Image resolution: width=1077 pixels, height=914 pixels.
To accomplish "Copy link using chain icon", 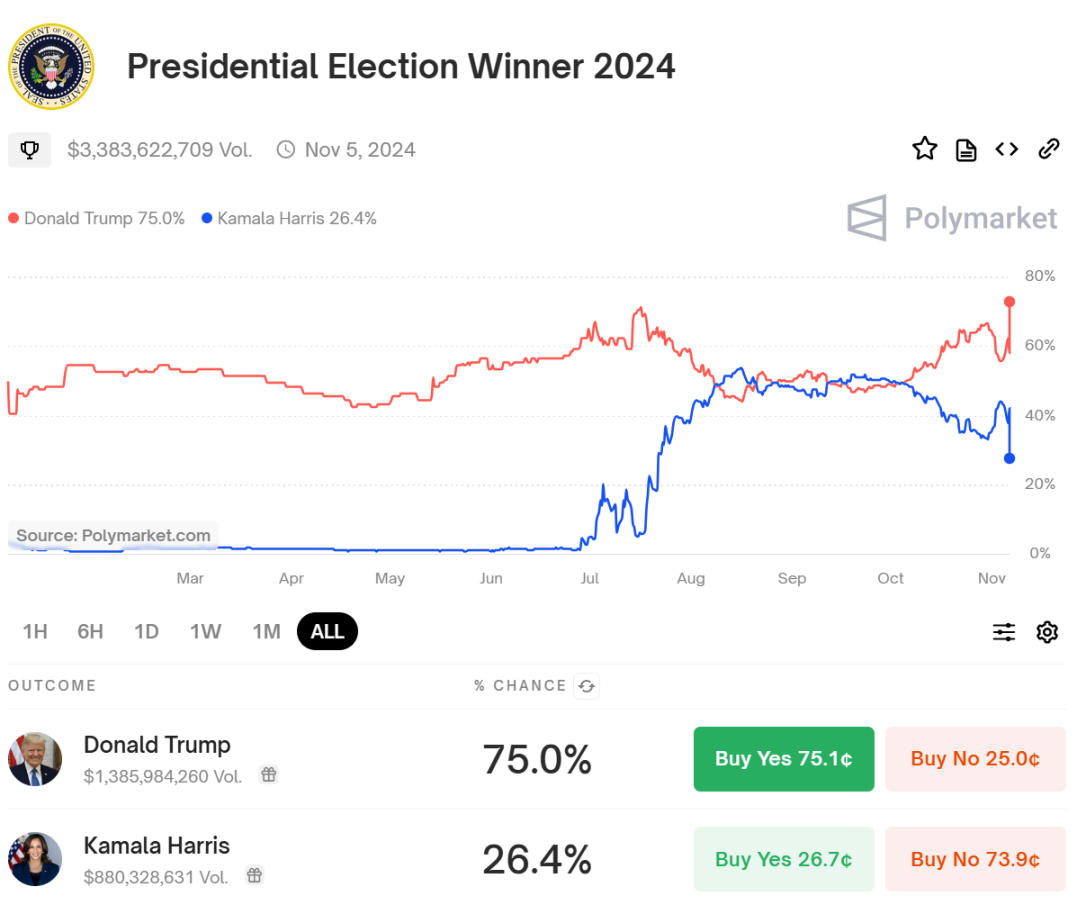I will tap(1048, 150).
